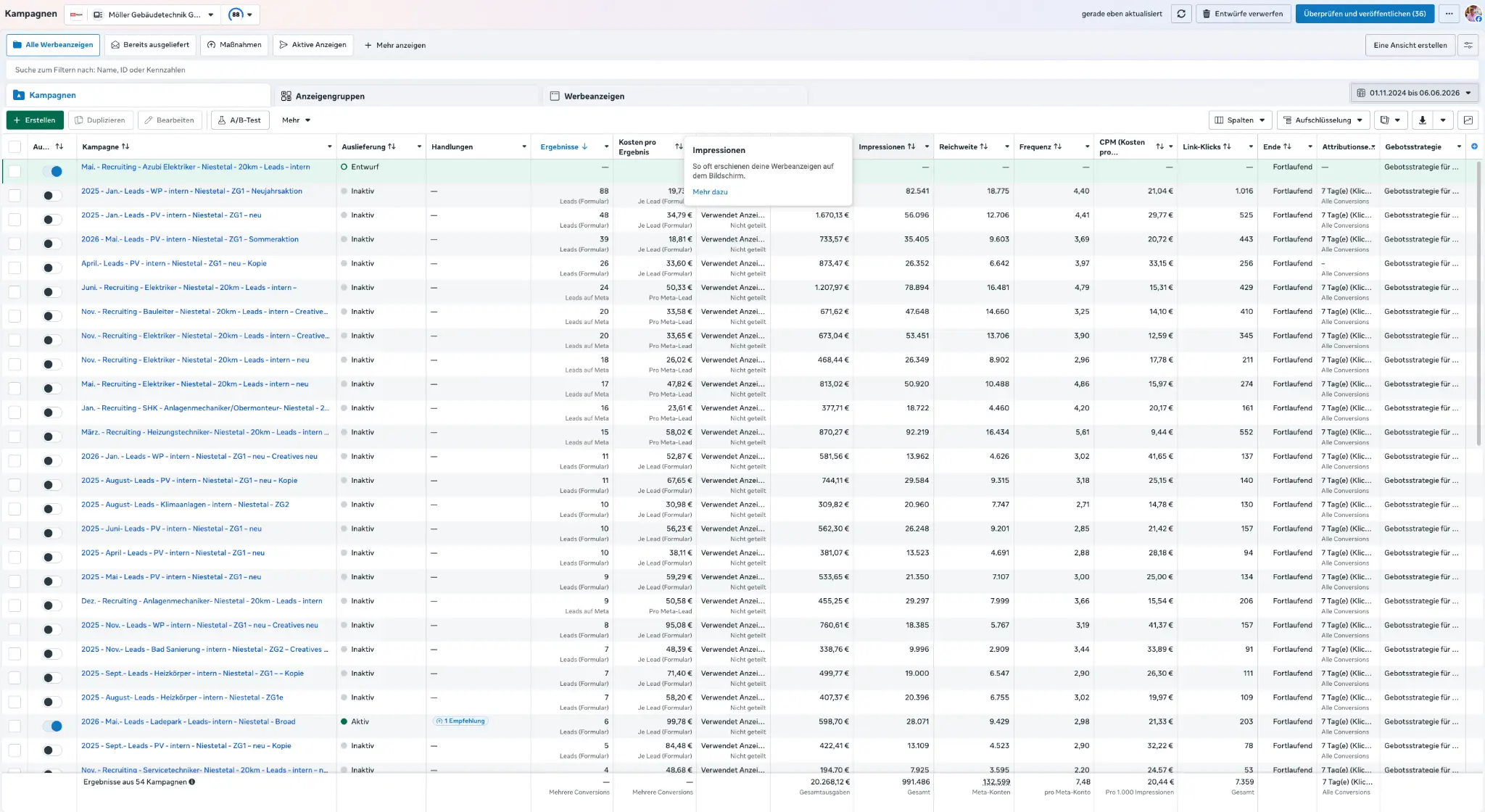The image size is (1485, 812).
Task: Check the select-all campaigns checkbox
Action: [15, 146]
